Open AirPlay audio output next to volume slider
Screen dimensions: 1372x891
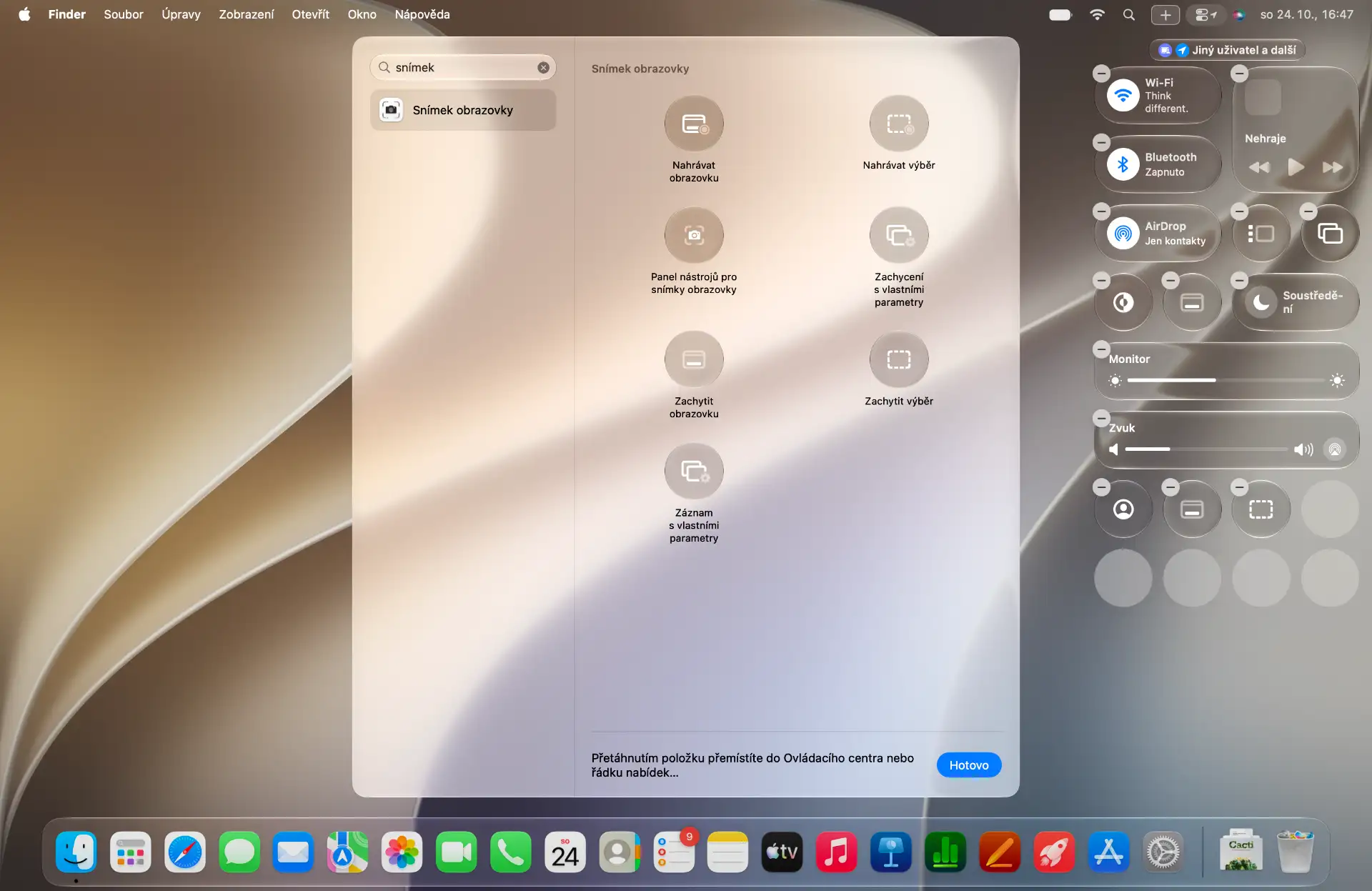point(1335,449)
